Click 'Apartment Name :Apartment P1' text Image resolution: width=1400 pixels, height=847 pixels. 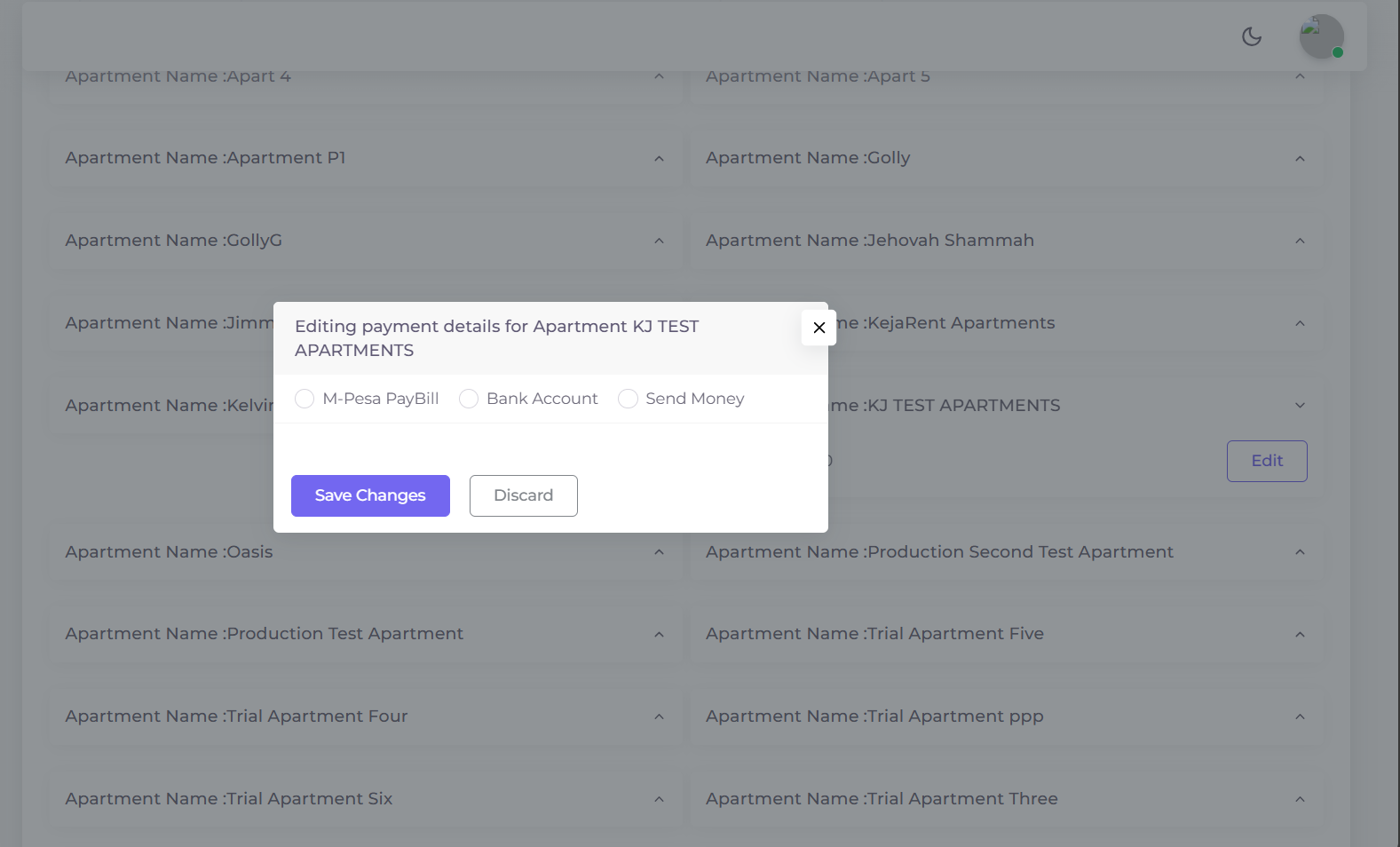coord(205,158)
